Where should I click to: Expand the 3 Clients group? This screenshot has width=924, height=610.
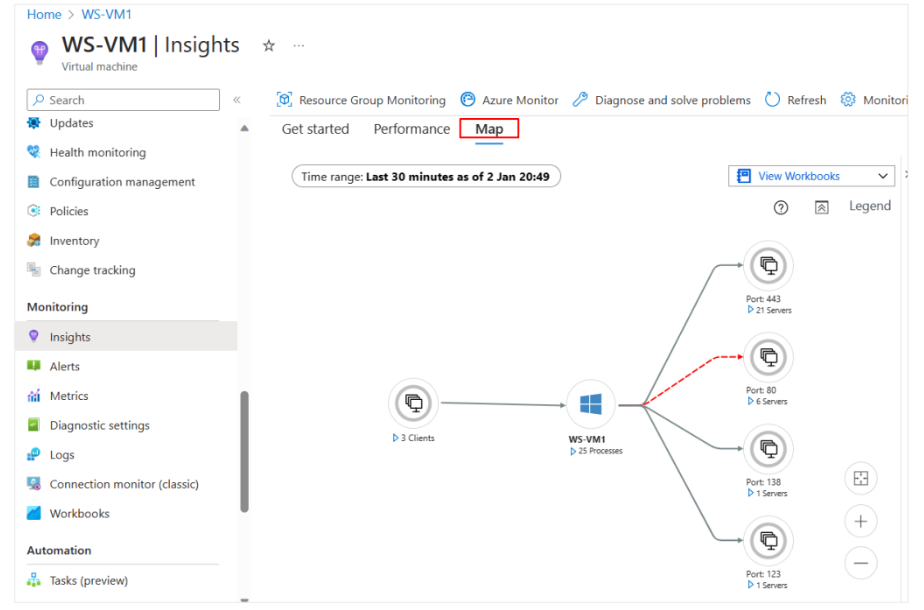click(x=414, y=438)
